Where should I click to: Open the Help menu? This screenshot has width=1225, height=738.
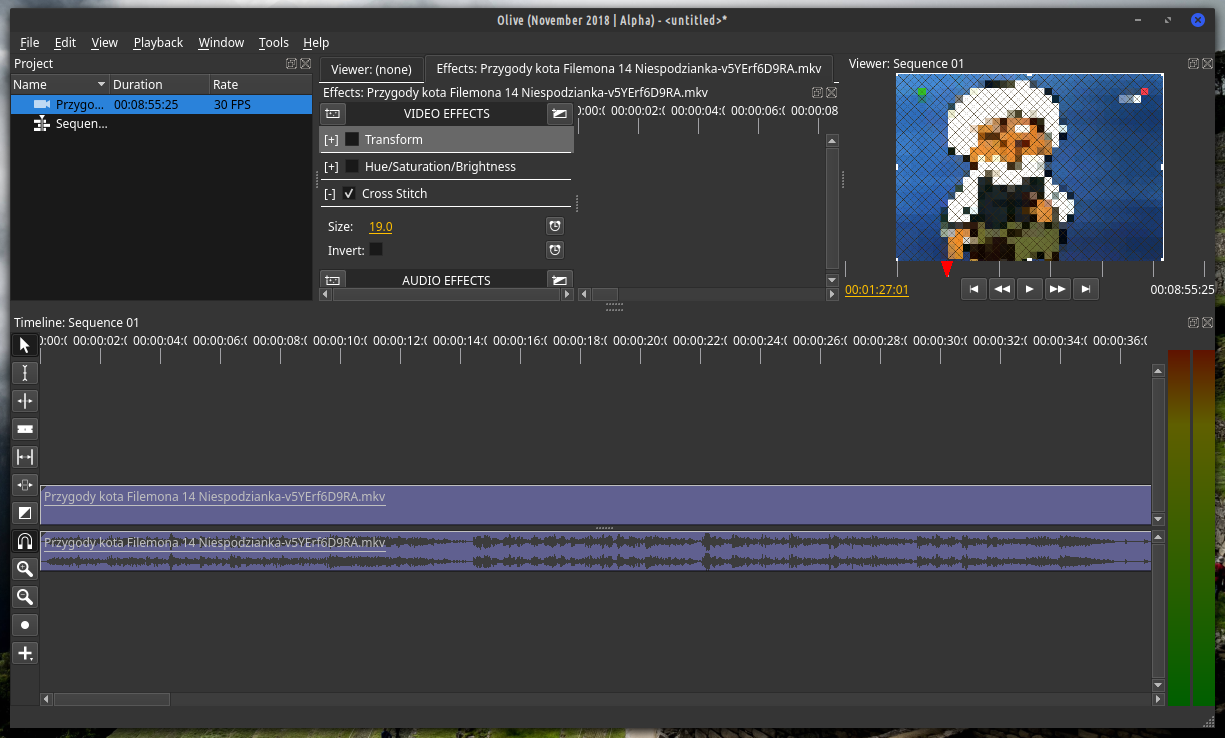coord(316,43)
